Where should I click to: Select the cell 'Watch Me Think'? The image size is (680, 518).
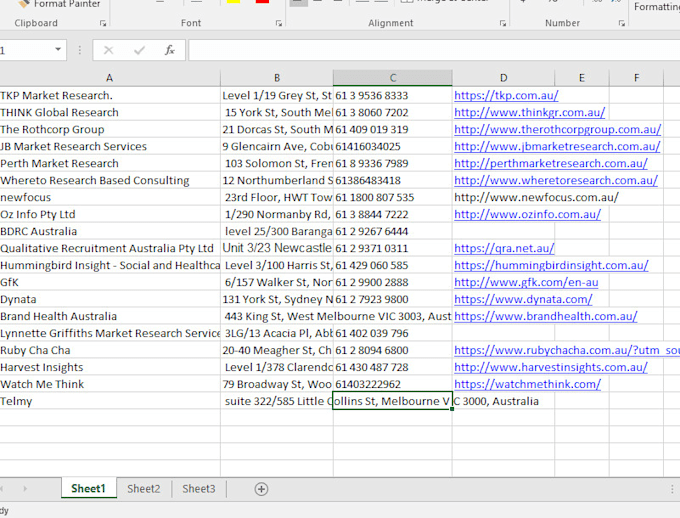[110, 384]
